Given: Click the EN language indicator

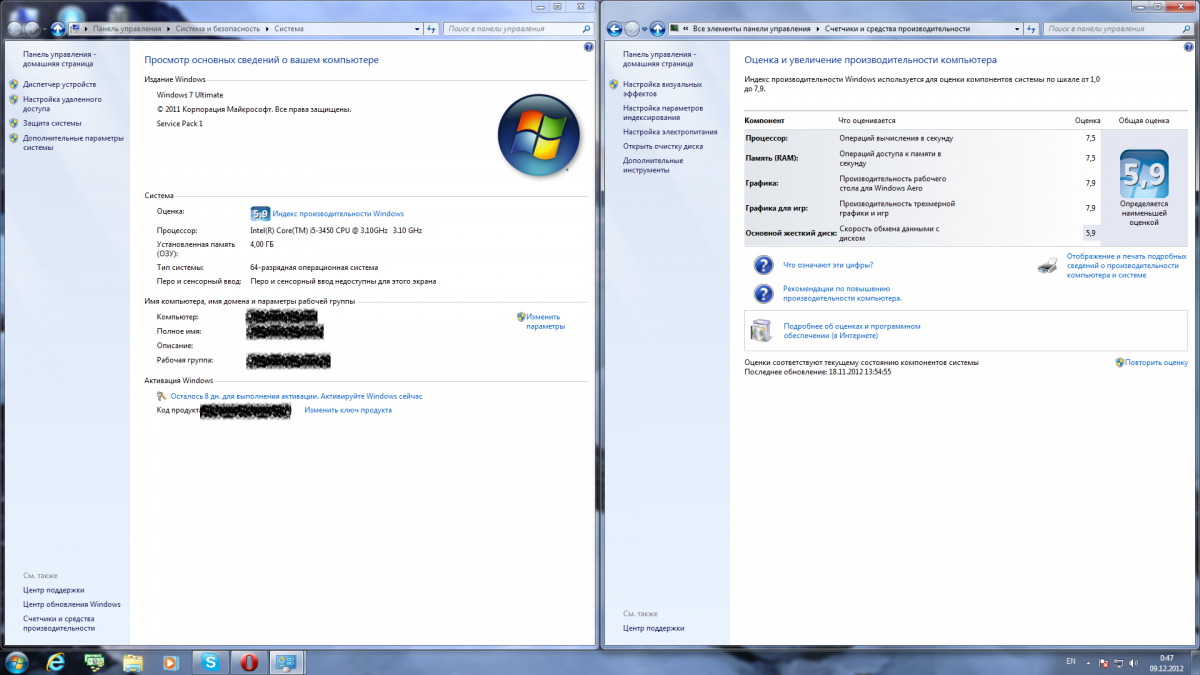Looking at the screenshot, I should tap(1071, 662).
